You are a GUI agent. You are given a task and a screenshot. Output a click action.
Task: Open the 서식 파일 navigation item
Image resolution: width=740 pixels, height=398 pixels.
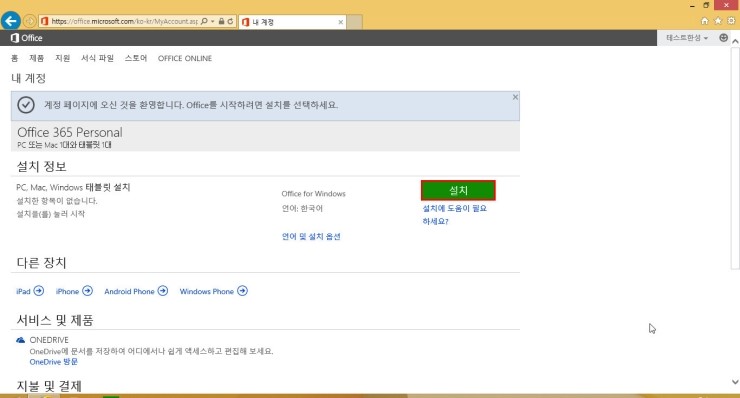coord(97,58)
